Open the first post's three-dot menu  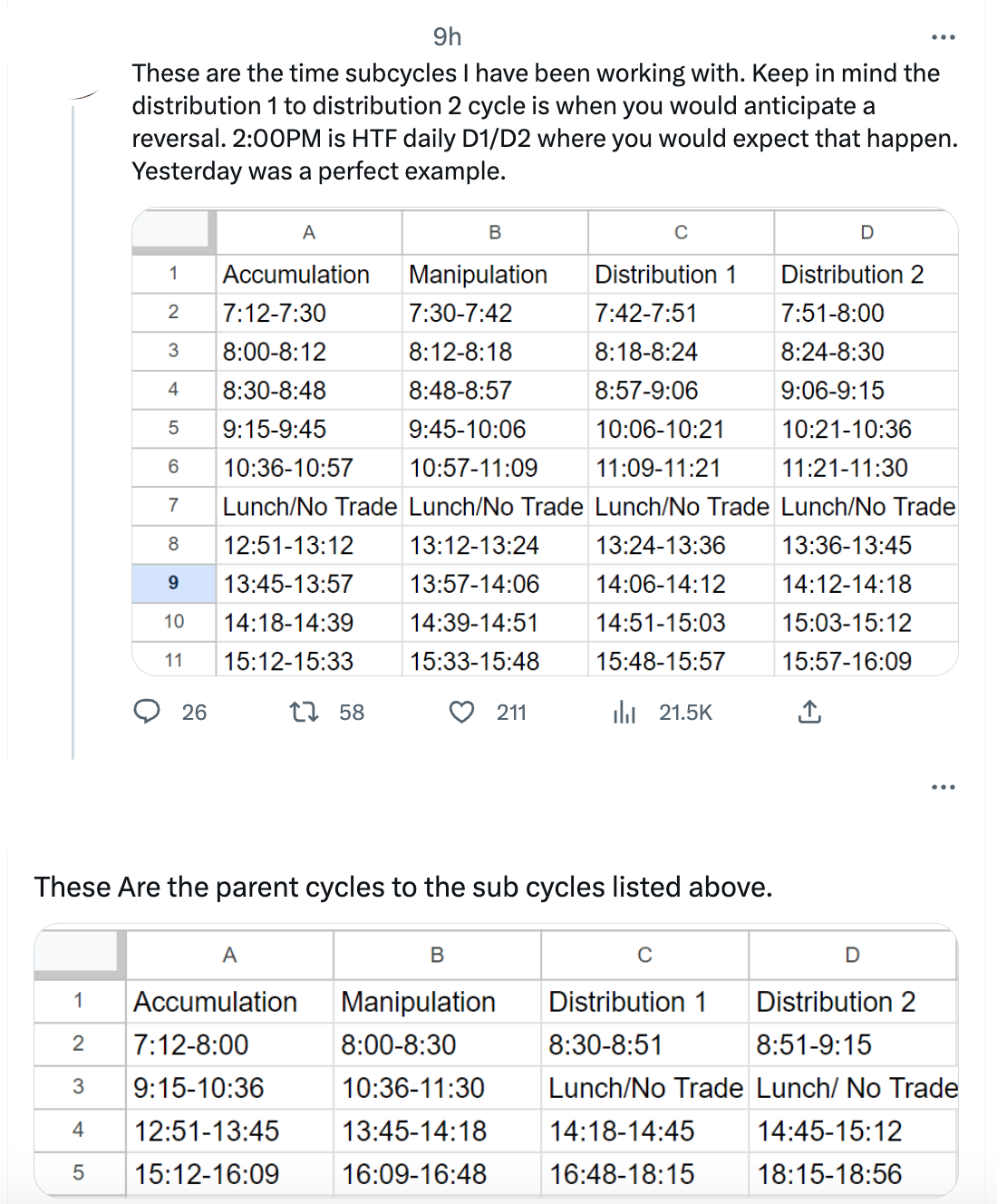943,37
